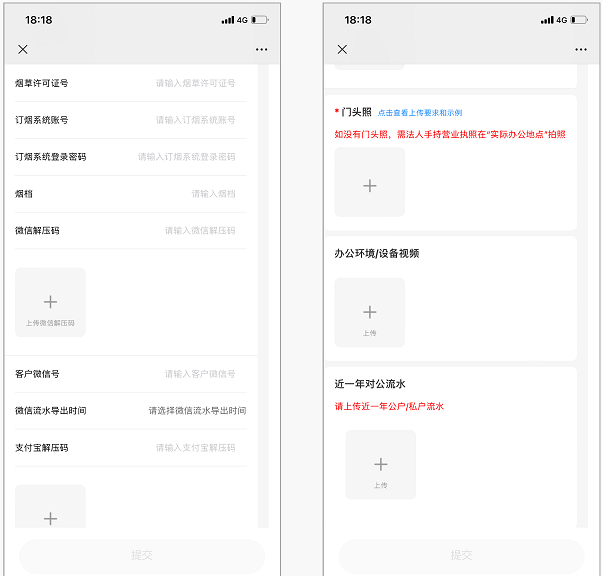Image resolution: width=602 pixels, height=576 pixels.
Task: Open the right screen's three-dot menu
Action: pyautogui.click(x=581, y=50)
